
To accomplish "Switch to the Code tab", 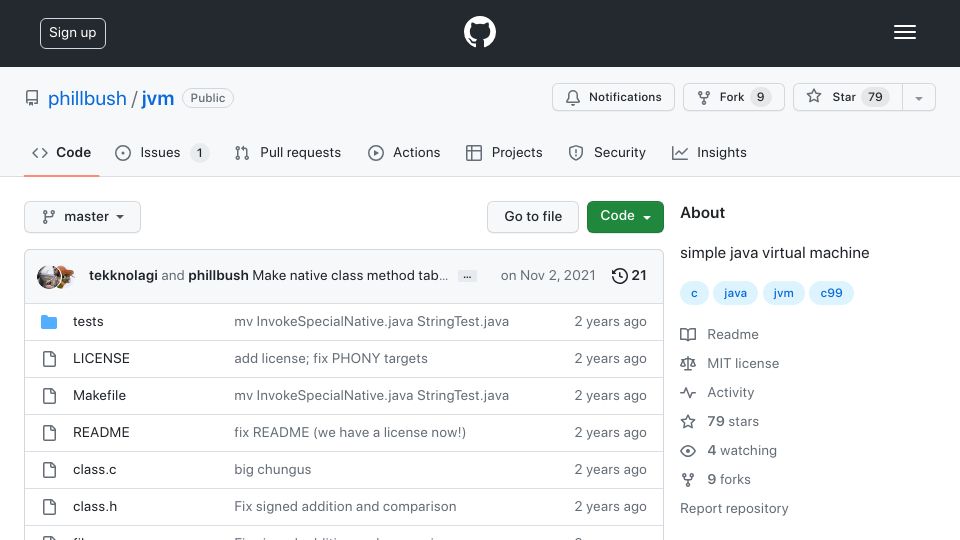I will (x=61, y=152).
